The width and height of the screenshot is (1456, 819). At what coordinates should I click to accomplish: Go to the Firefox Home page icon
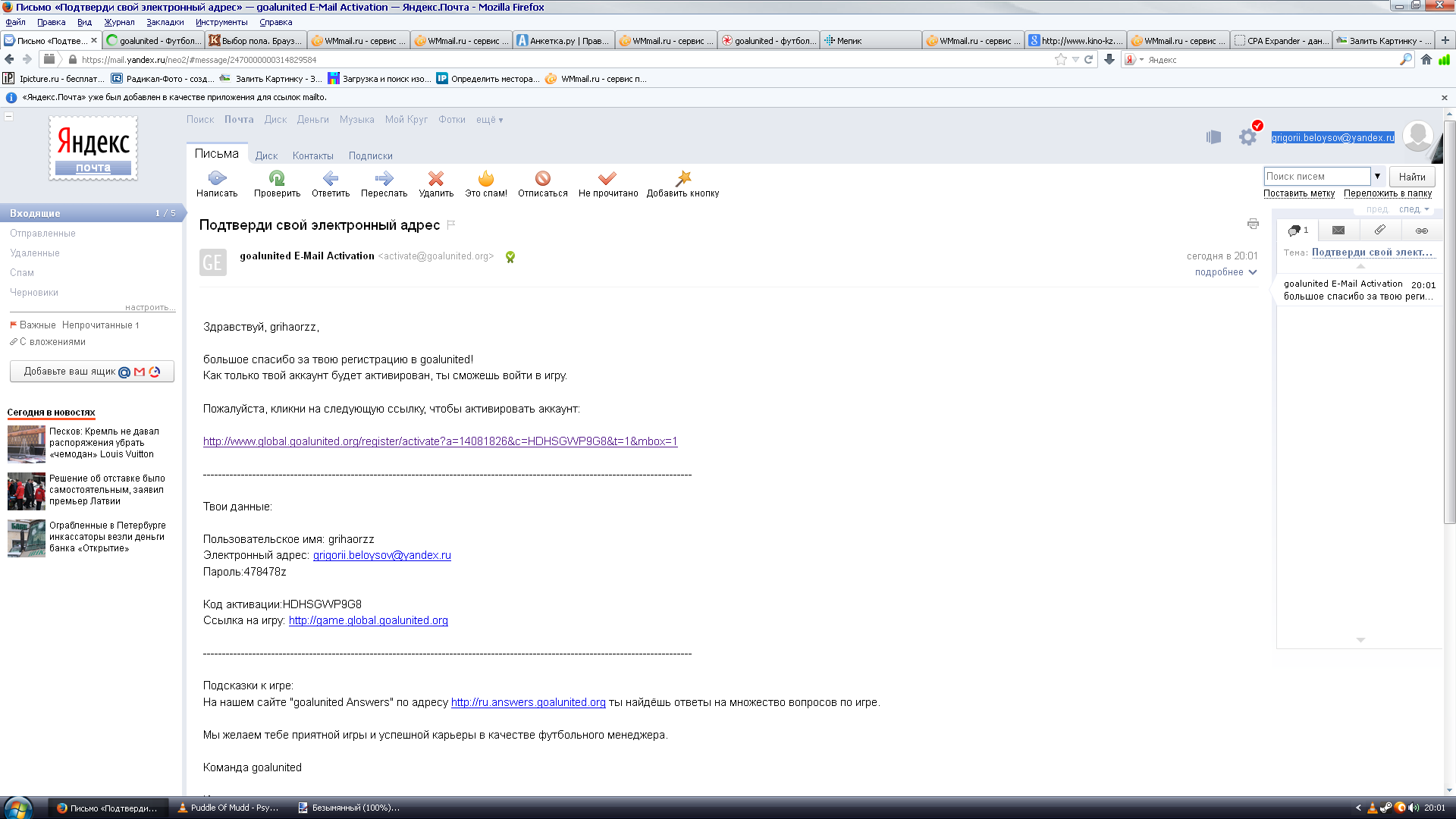(x=1426, y=59)
